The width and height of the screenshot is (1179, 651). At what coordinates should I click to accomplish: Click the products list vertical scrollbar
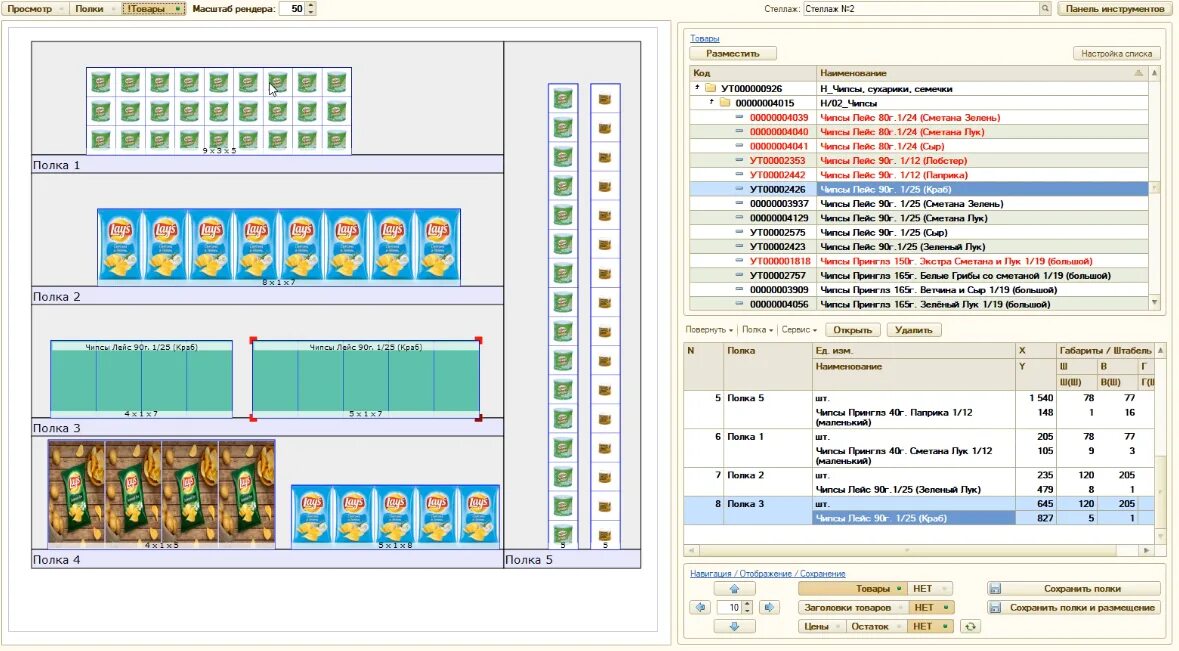1154,188
